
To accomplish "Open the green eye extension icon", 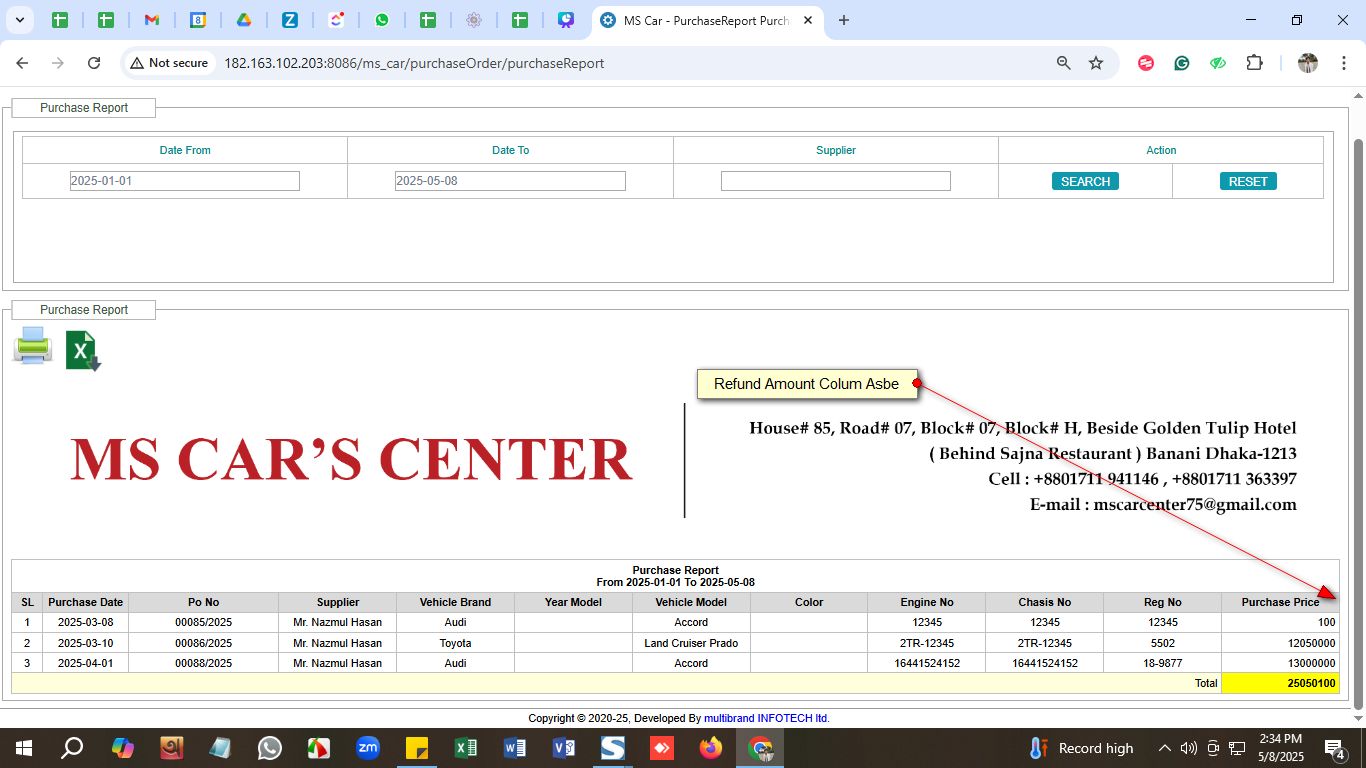I will pyautogui.click(x=1218, y=63).
